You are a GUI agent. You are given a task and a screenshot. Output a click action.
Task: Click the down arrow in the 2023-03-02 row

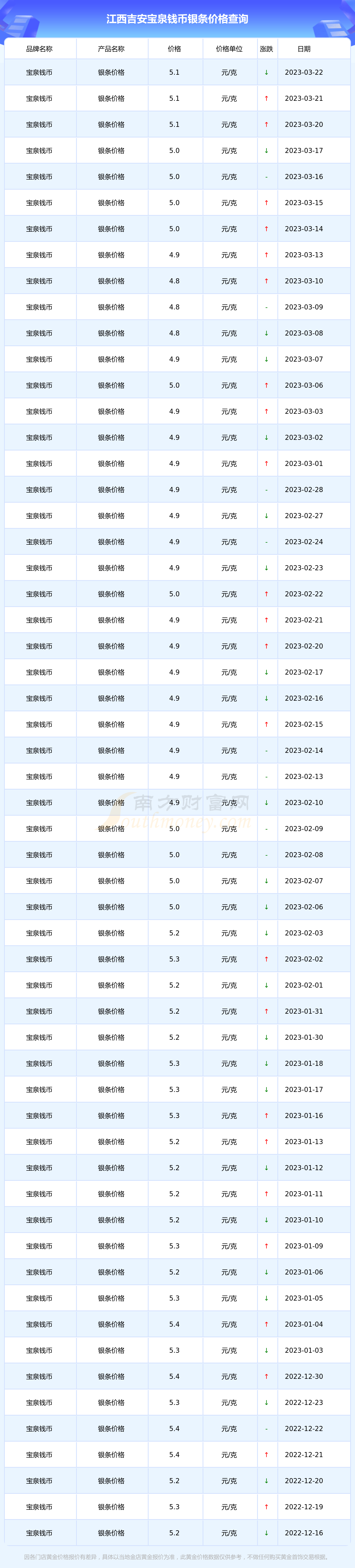tap(267, 438)
